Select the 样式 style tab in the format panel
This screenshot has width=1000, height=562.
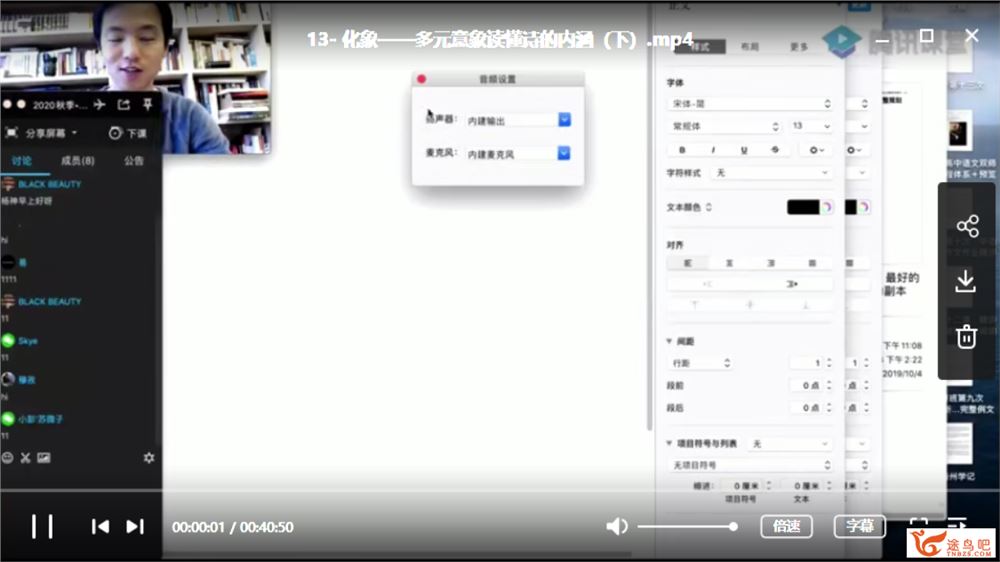[700, 47]
